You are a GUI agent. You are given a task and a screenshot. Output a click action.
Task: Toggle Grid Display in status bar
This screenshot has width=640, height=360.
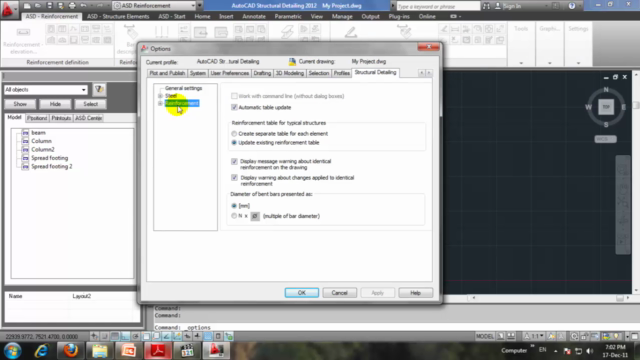tap(115, 336)
